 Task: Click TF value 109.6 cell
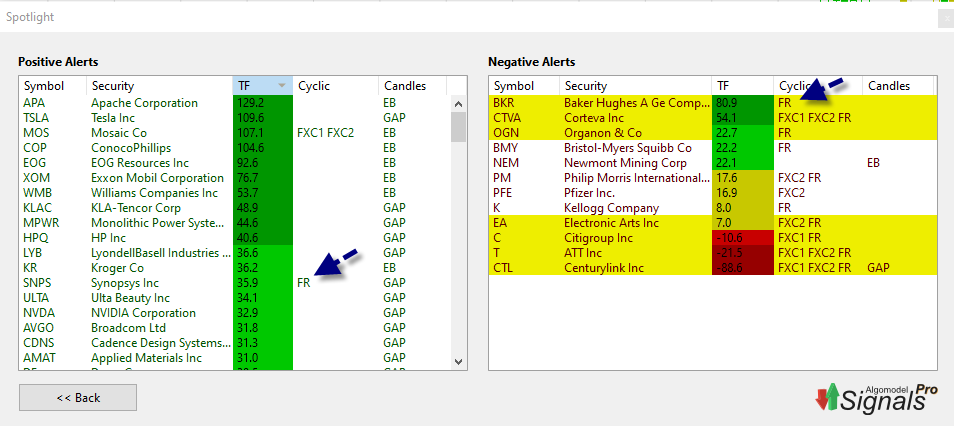pos(263,118)
